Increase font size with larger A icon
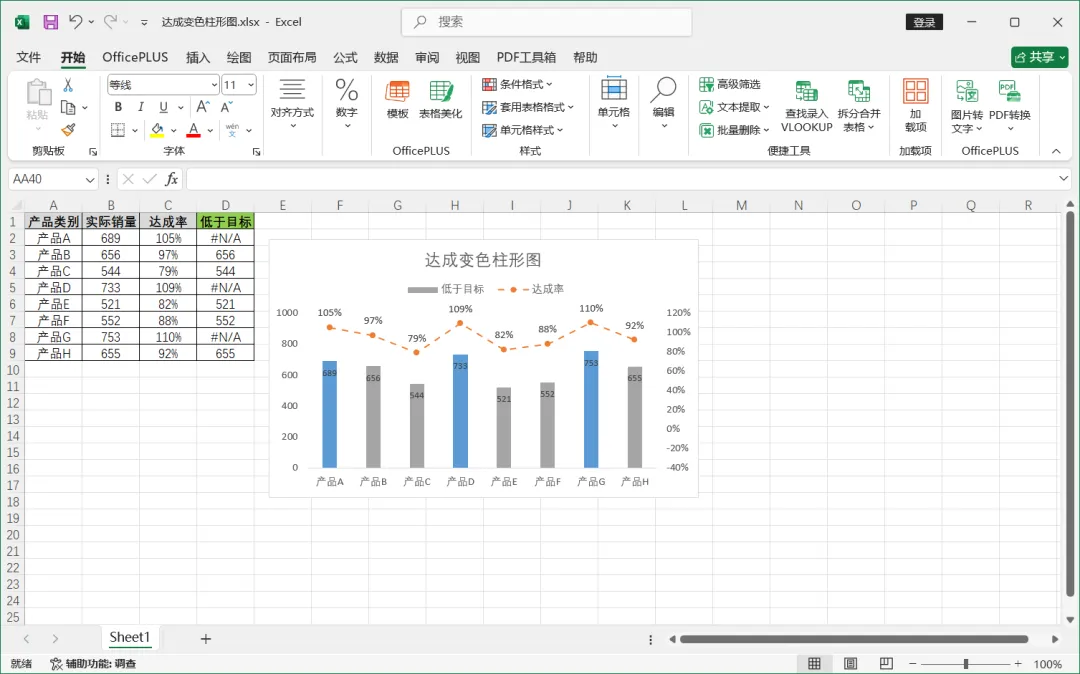 (x=202, y=107)
